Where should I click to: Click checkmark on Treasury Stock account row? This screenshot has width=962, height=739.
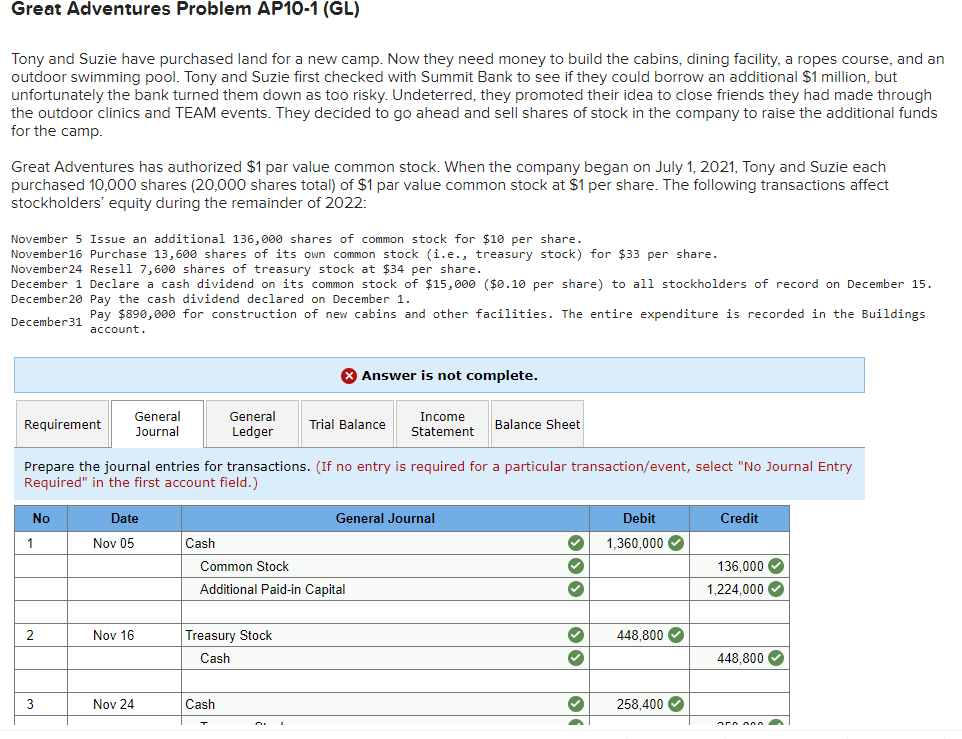coord(575,635)
